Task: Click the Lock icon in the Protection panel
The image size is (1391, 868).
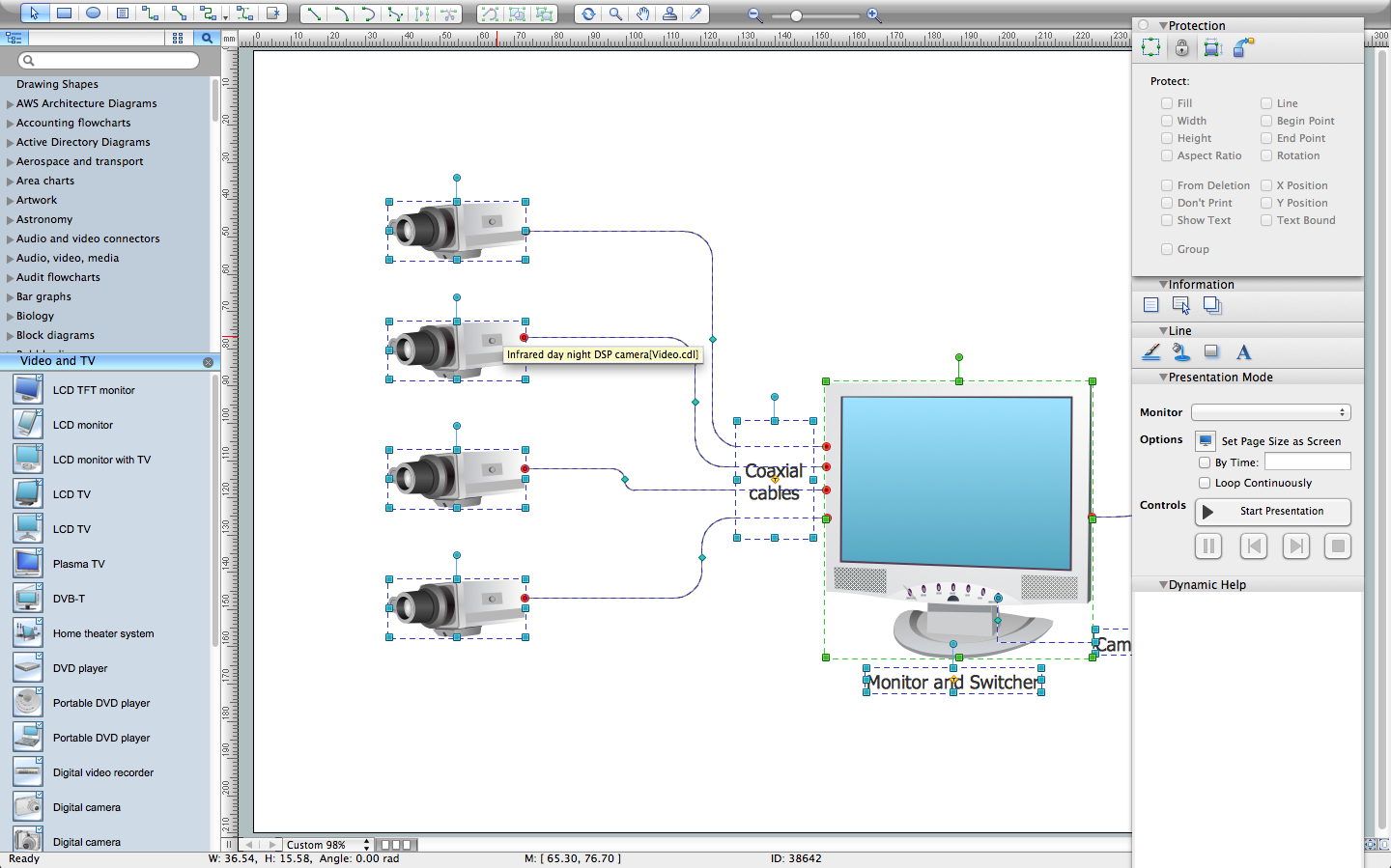Action: 1181,46
